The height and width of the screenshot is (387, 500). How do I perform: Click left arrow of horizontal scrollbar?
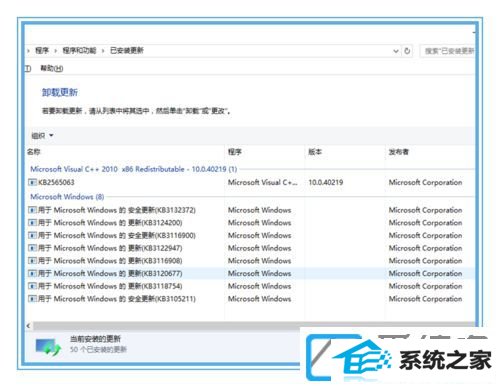click(x=28, y=326)
